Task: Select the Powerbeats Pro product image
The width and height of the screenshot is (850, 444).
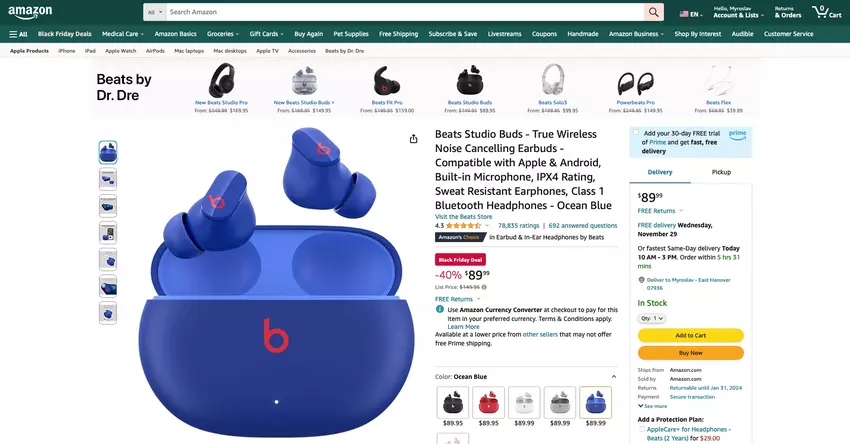Action: coord(635,82)
